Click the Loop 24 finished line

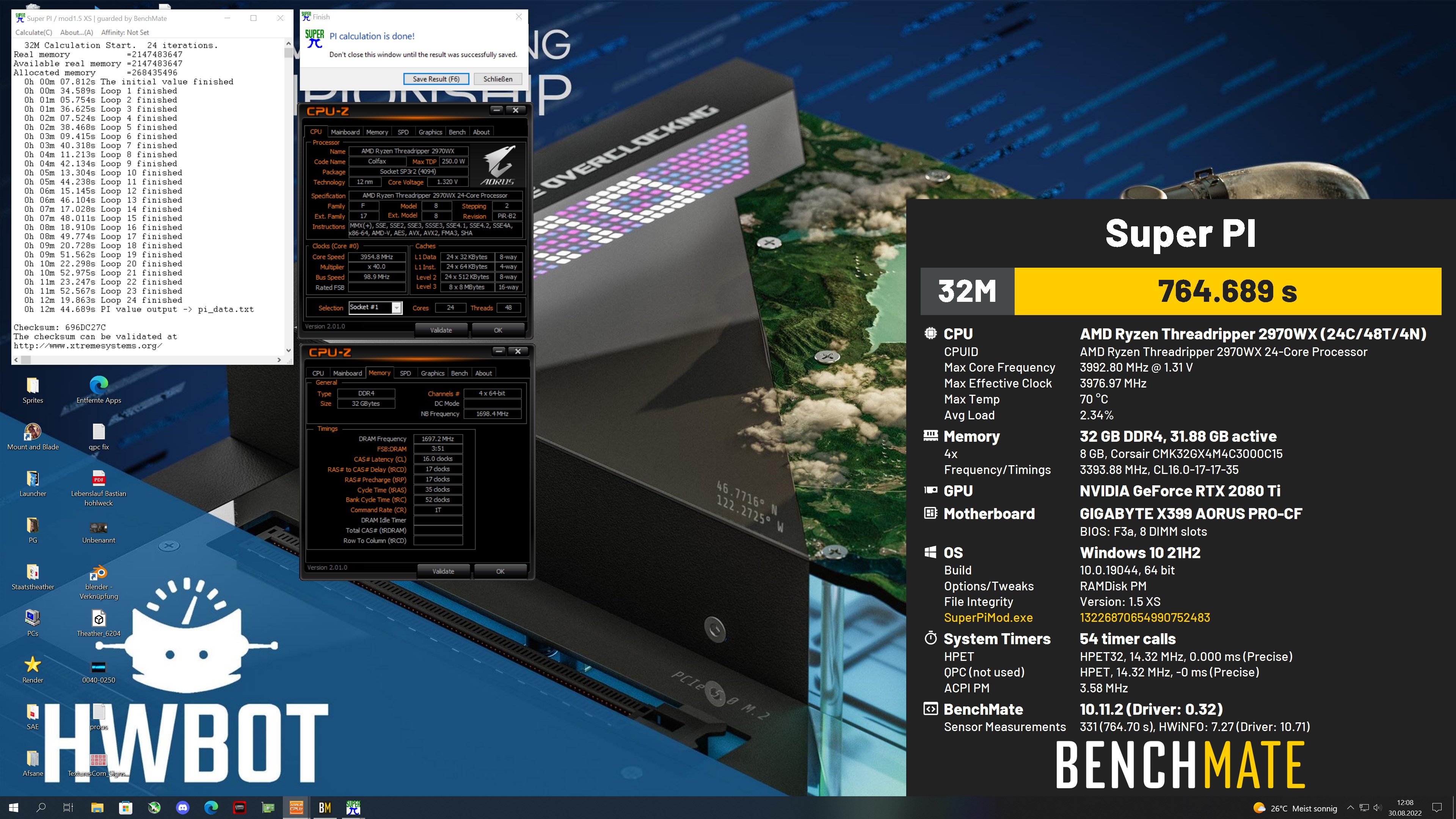click(x=103, y=300)
